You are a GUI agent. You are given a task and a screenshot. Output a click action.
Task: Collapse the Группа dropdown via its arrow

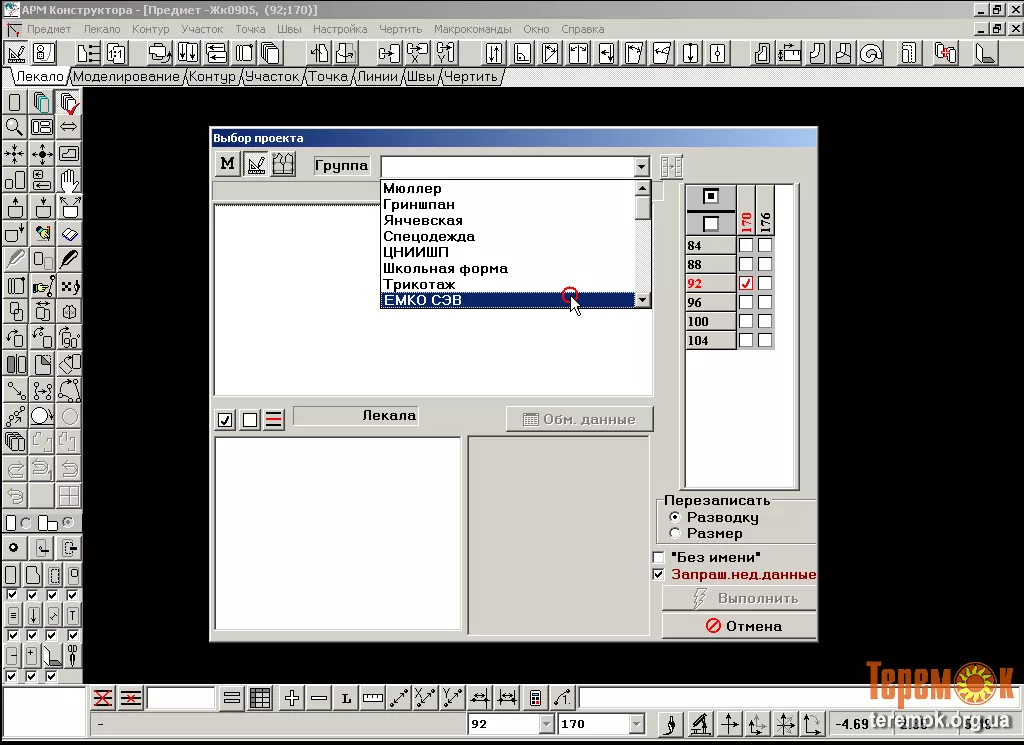[x=641, y=167]
